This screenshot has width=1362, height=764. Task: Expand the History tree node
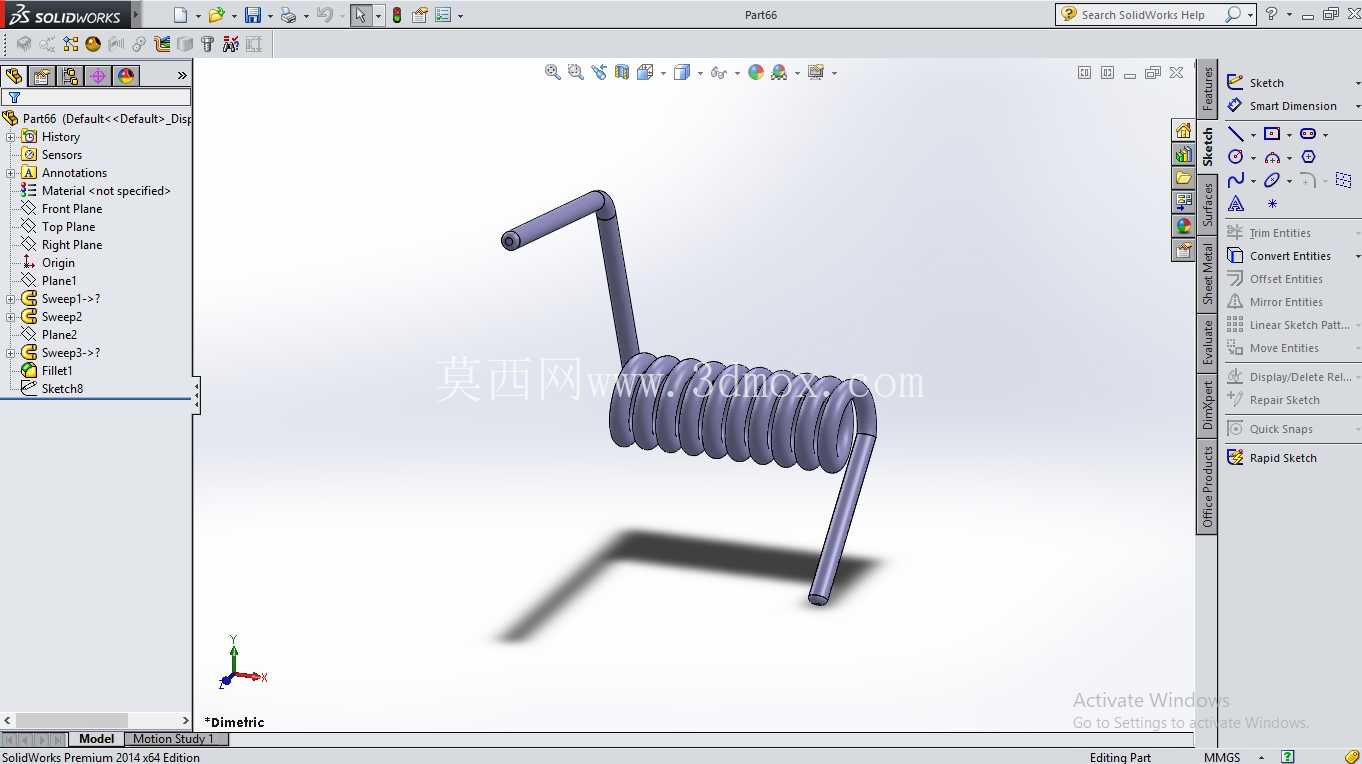coord(10,137)
